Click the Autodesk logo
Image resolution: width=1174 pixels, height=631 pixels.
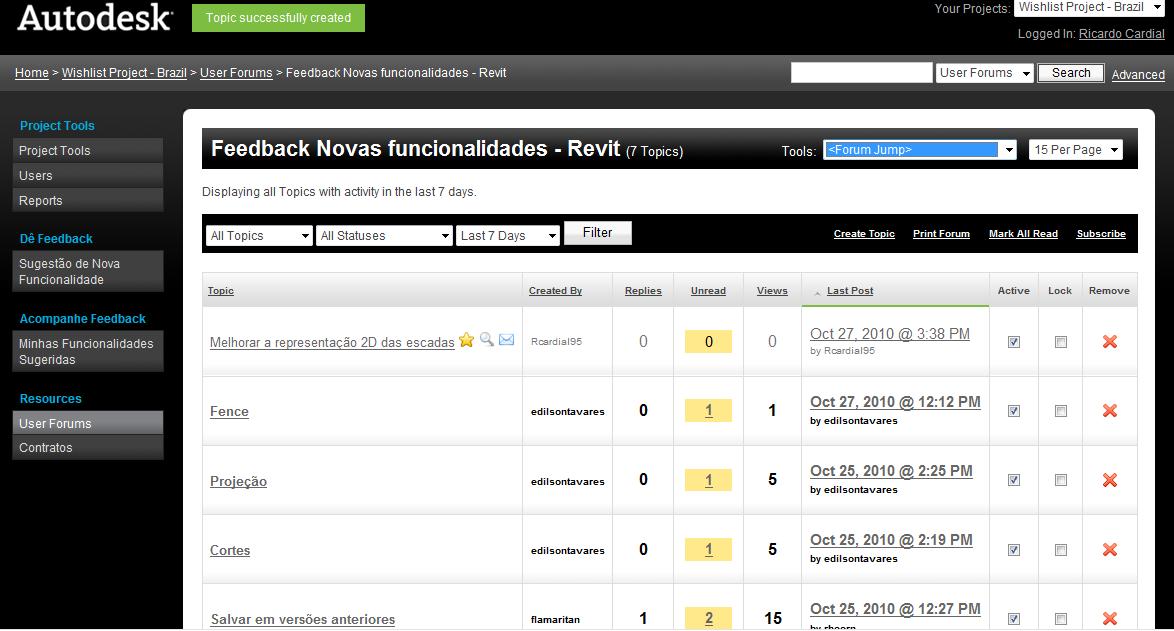[95, 18]
